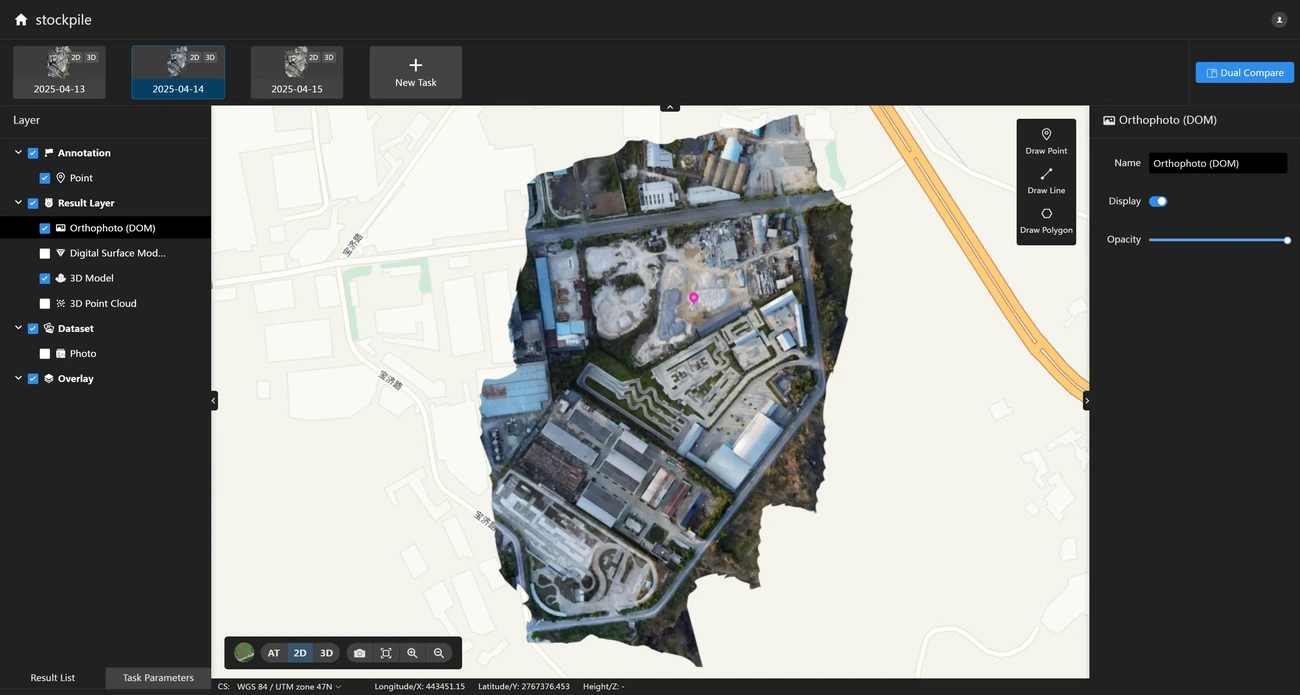
Task: Create a New Task
Action: tap(415, 72)
